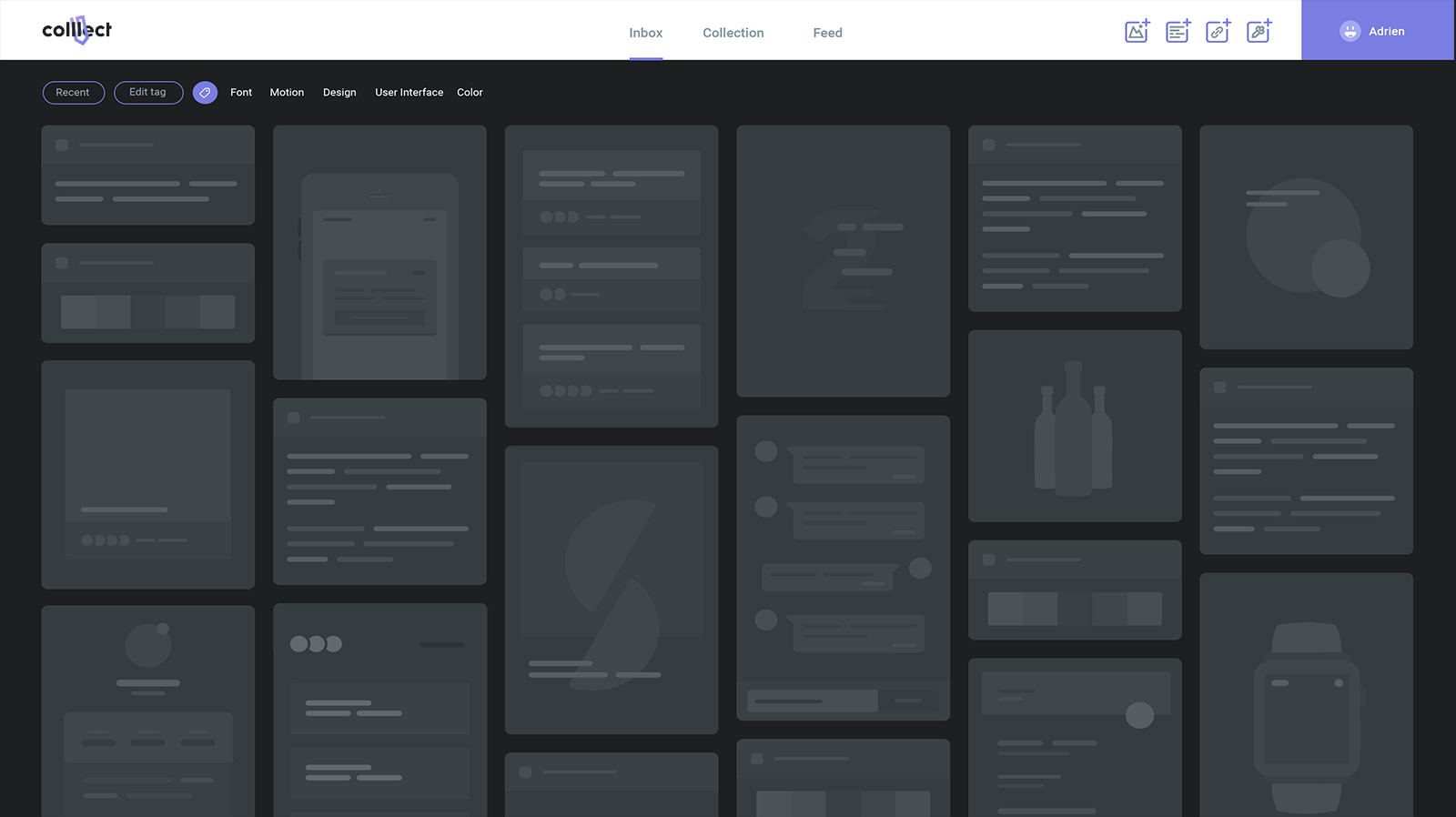The image size is (1456, 817).
Task: Click the colllect logo
Action: click(x=77, y=30)
